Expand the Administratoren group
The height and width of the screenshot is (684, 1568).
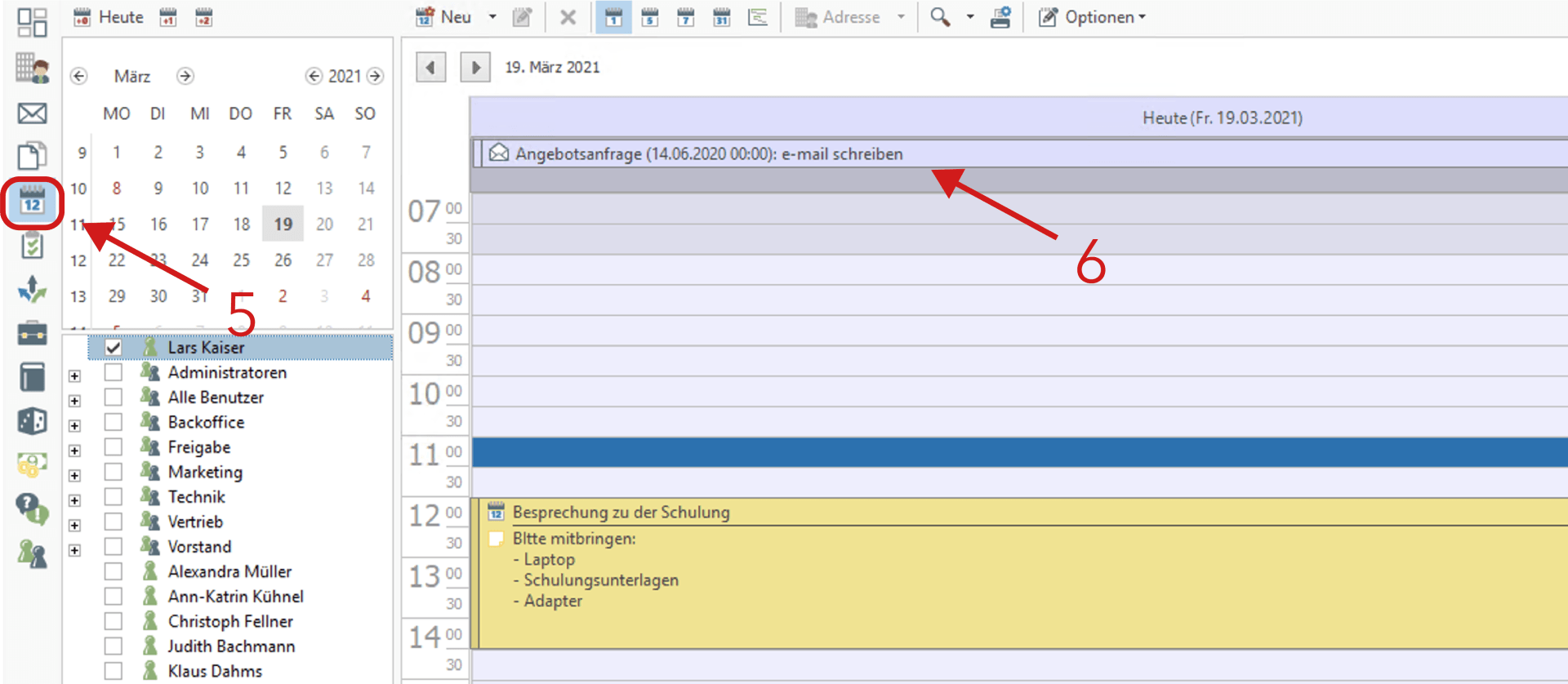(75, 376)
